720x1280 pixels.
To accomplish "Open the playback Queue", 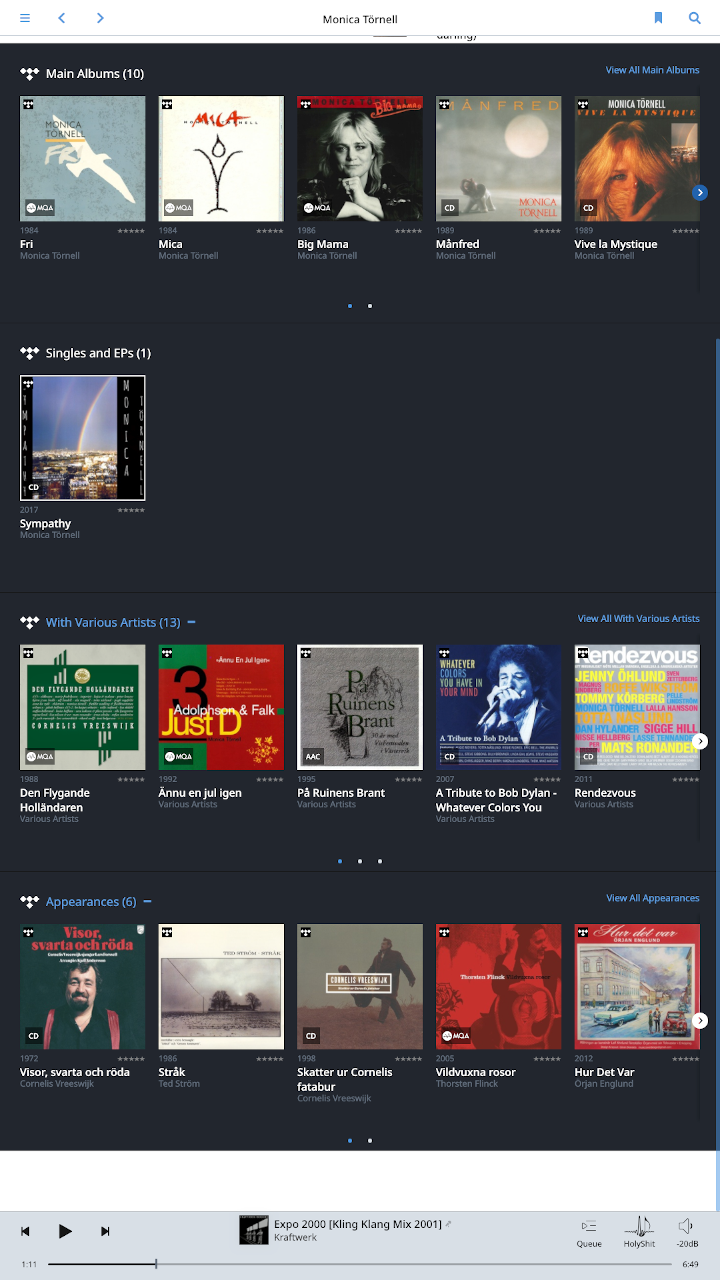I will 589,1231.
